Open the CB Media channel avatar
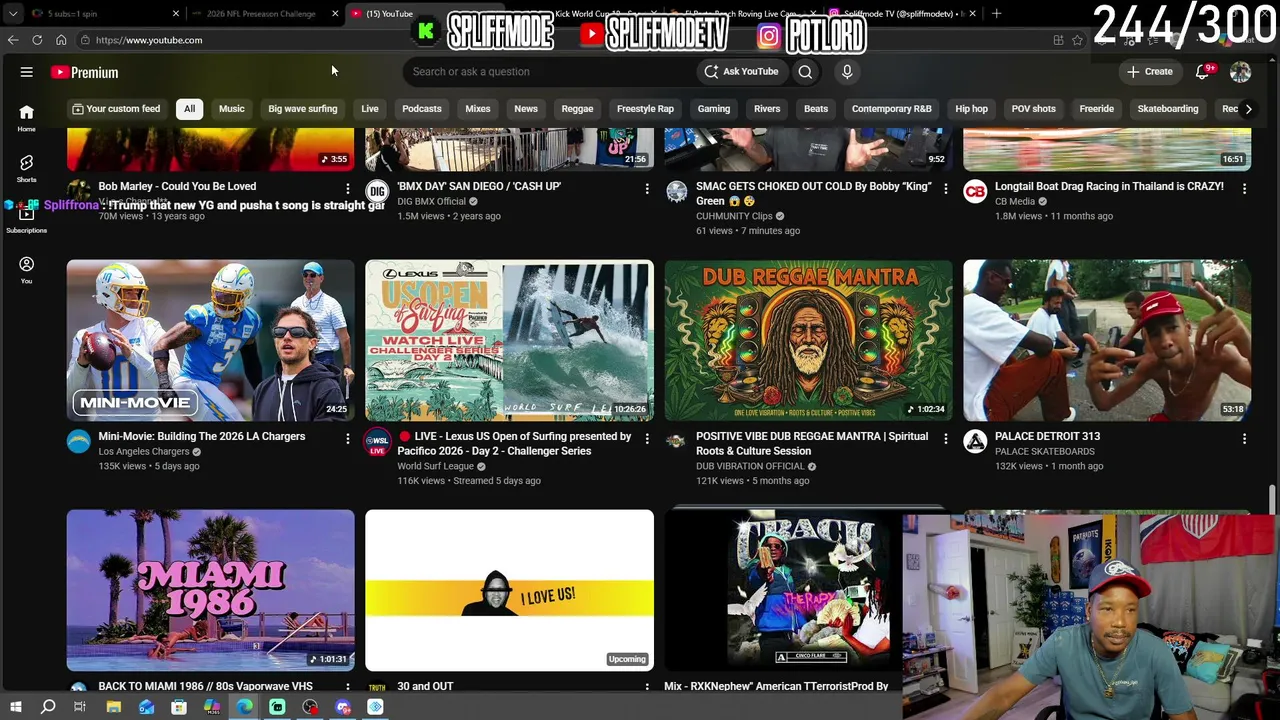The height and width of the screenshot is (720, 1280). tap(975, 191)
